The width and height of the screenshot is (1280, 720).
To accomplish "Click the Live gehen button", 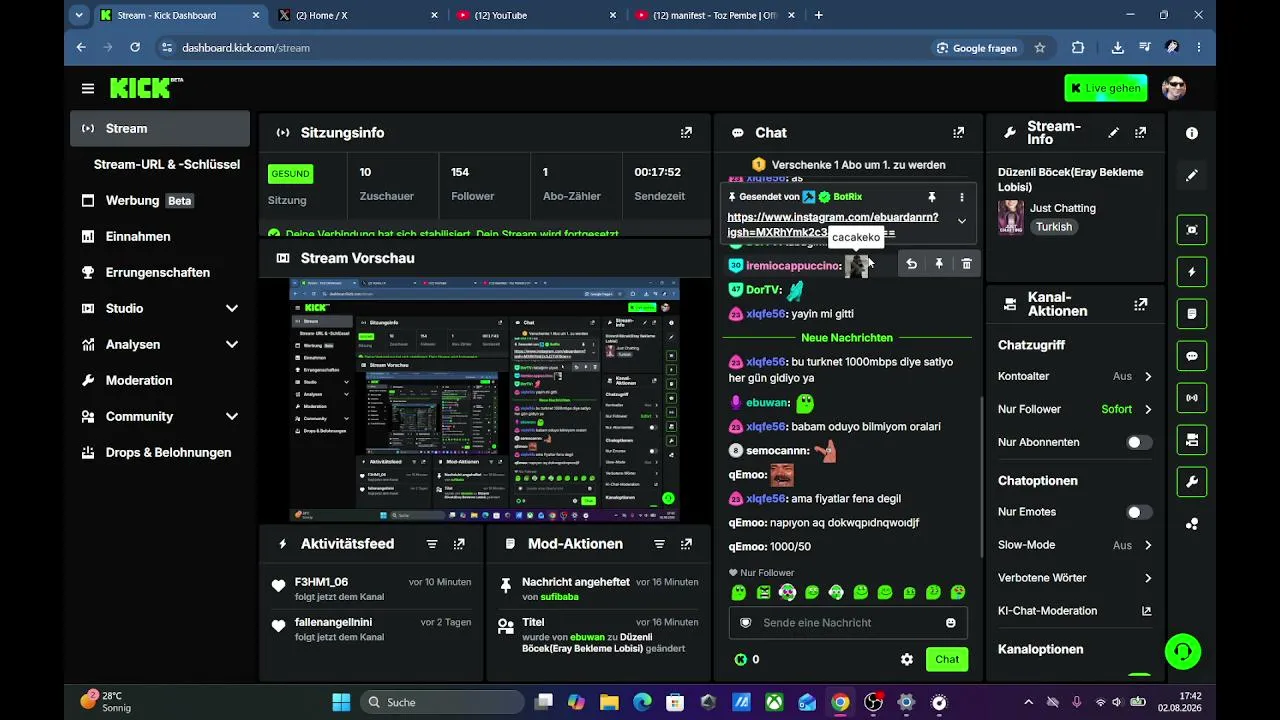I will point(1106,88).
